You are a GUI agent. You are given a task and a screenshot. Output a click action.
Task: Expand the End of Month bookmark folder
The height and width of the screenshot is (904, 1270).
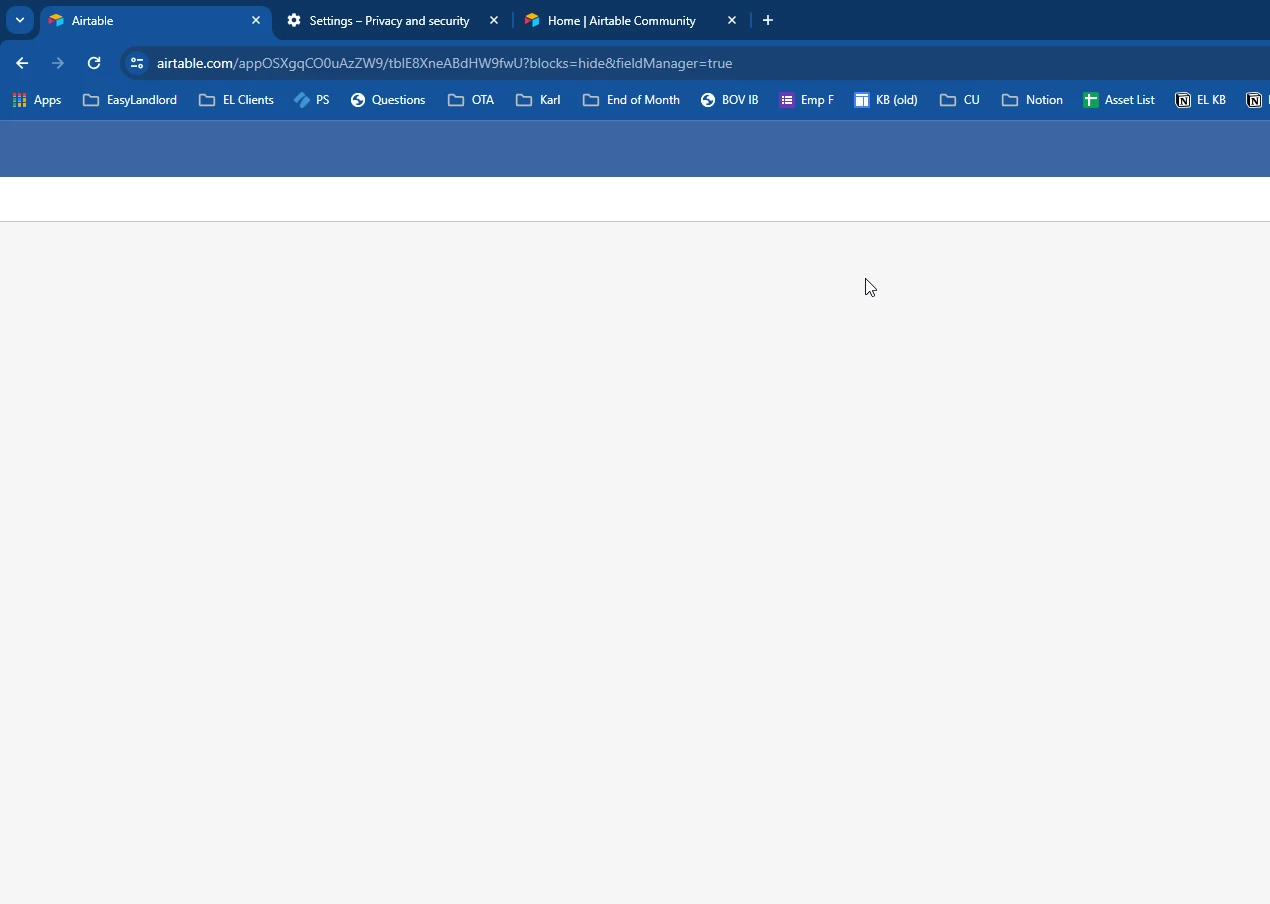tap(631, 100)
